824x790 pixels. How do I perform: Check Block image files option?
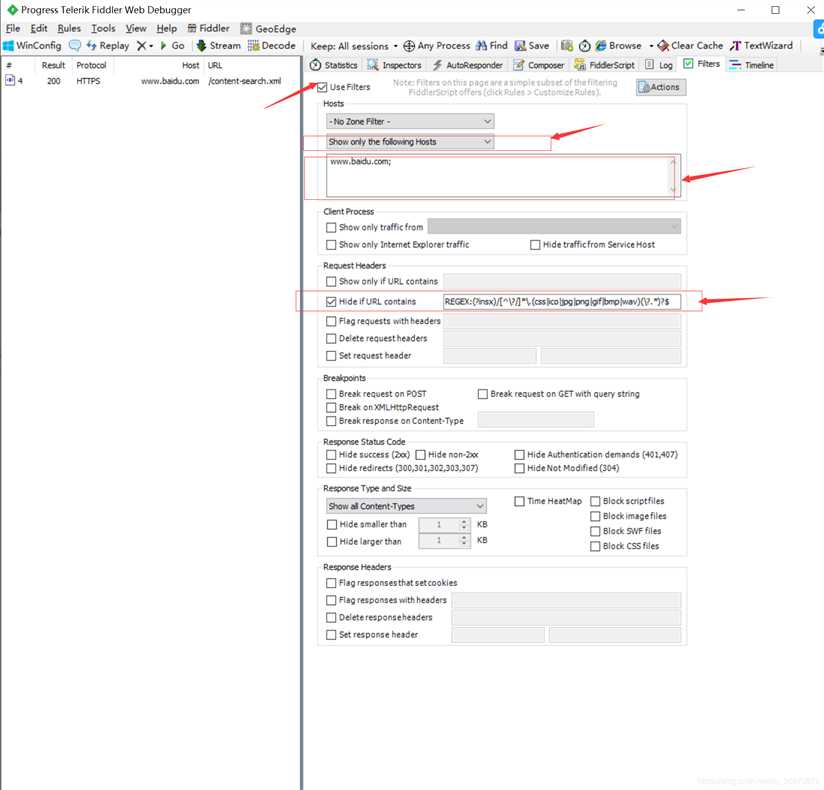(x=595, y=517)
